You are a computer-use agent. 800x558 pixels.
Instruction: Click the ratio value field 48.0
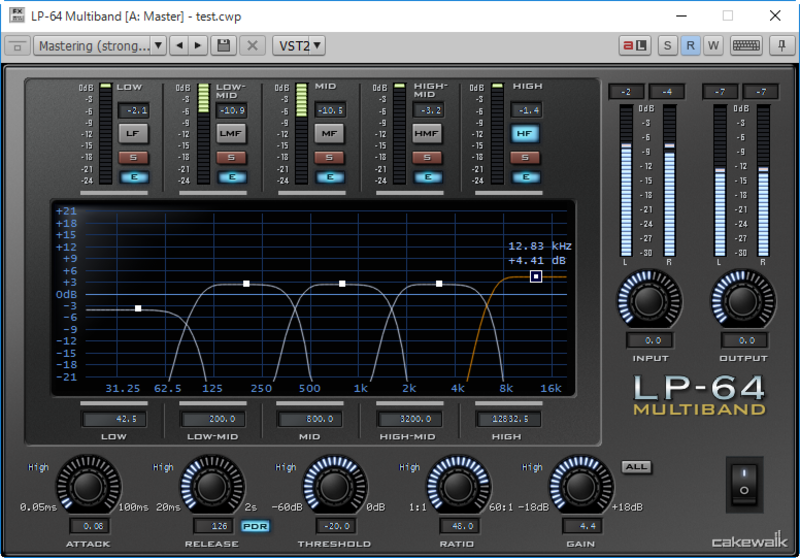click(459, 526)
